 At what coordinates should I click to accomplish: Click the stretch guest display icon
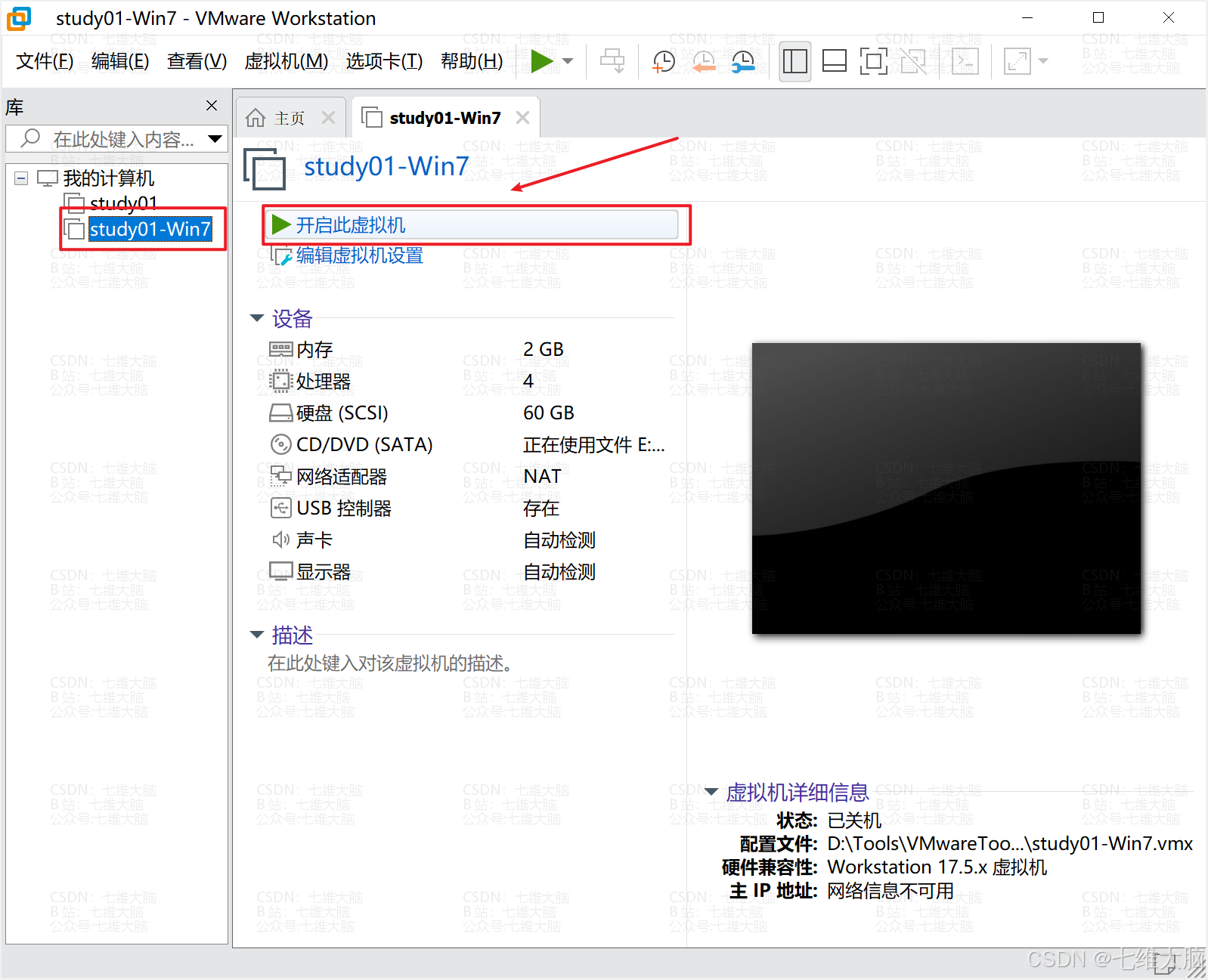click(x=1018, y=61)
